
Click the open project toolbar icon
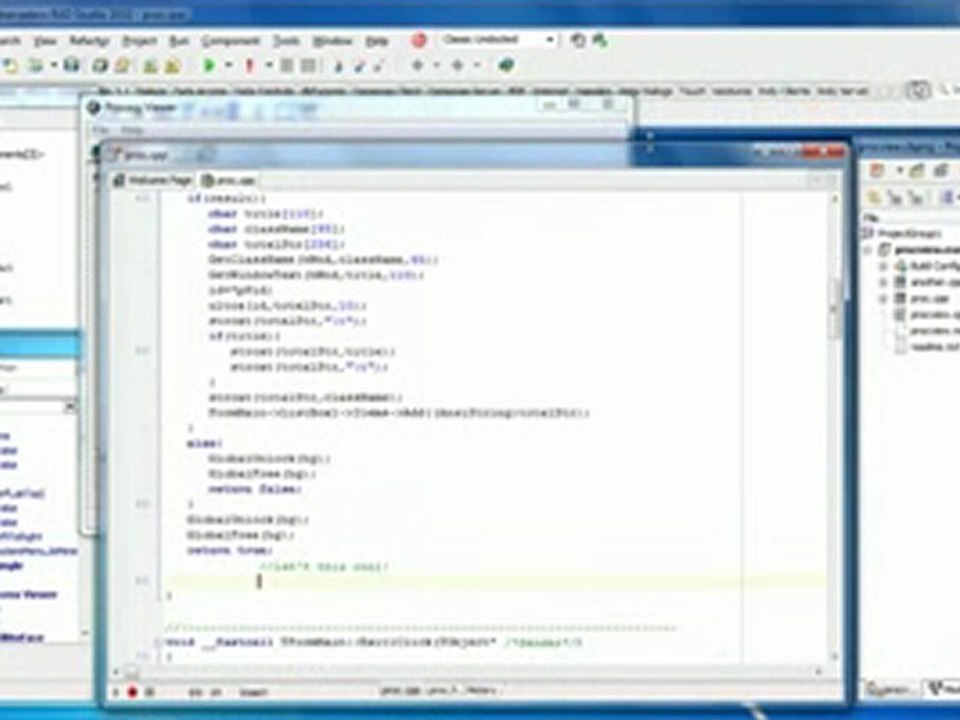[122, 65]
